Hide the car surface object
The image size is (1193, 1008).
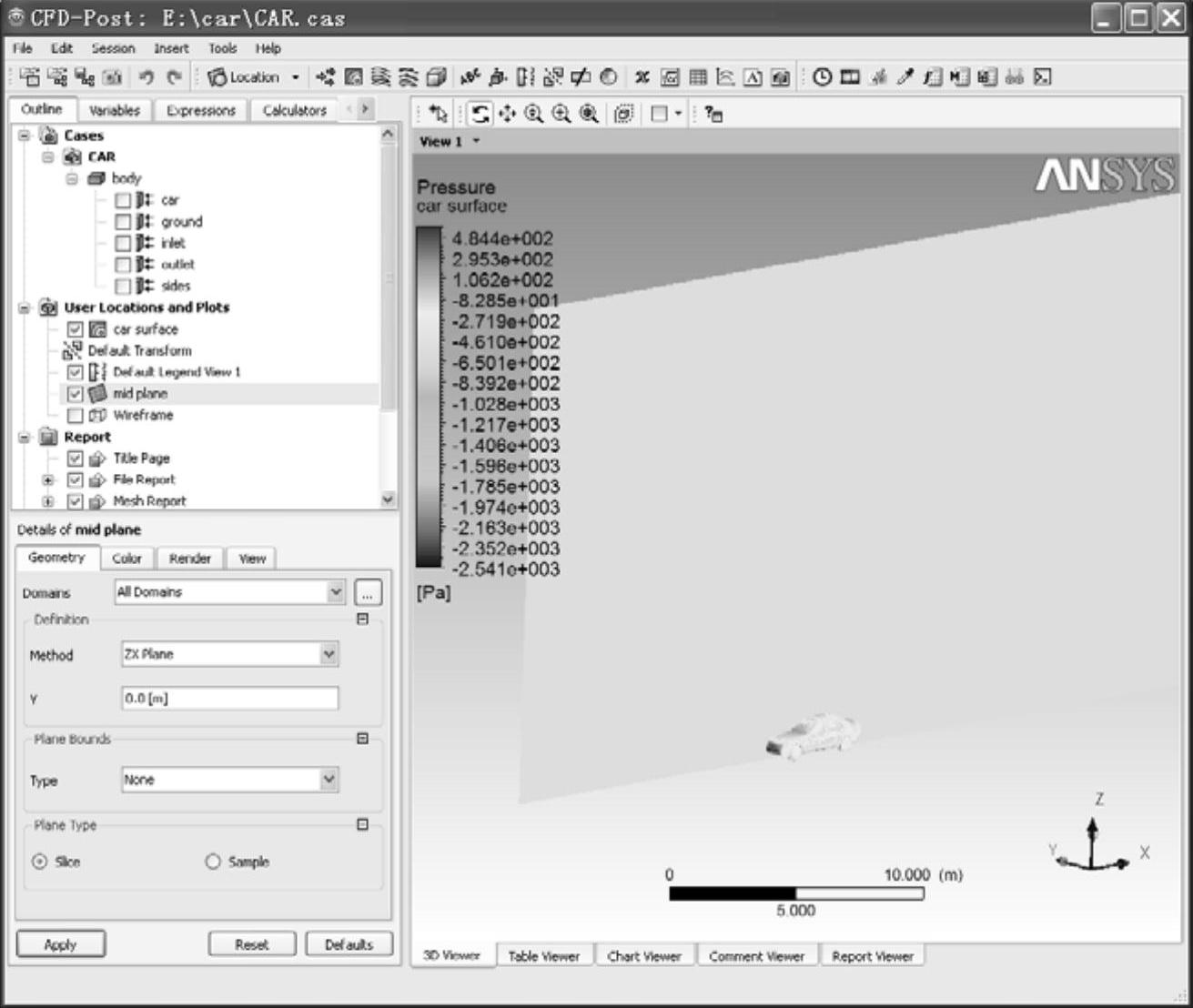pyautogui.click(x=75, y=329)
